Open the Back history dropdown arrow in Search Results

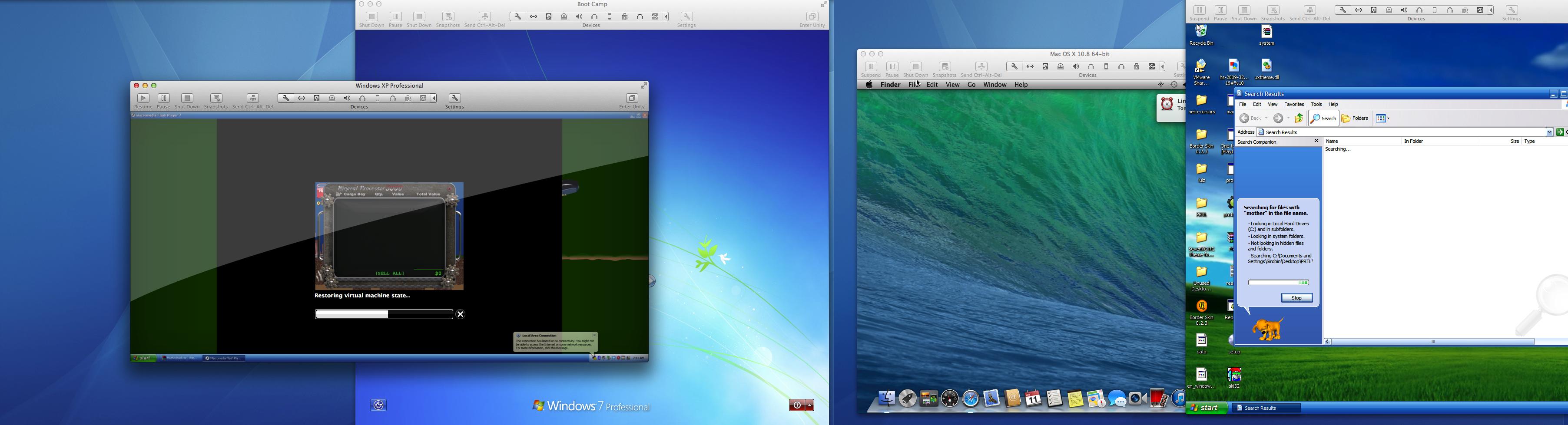[x=1267, y=119]
